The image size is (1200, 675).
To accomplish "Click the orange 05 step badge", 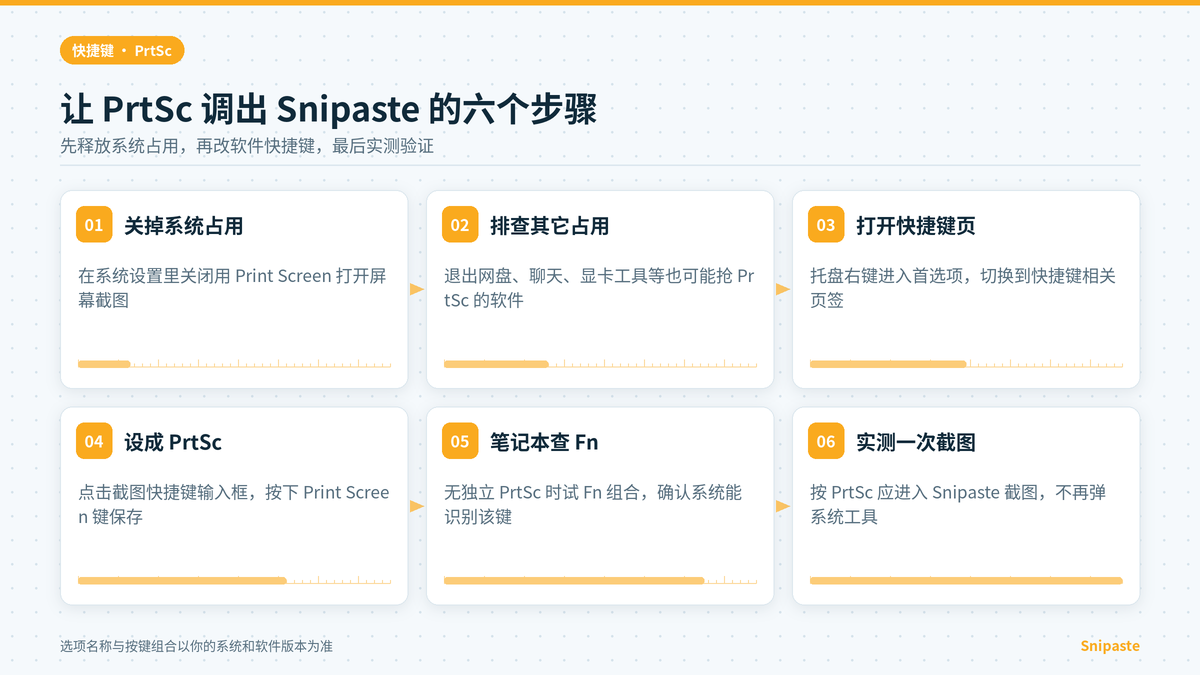I will (x=460, y=441).
